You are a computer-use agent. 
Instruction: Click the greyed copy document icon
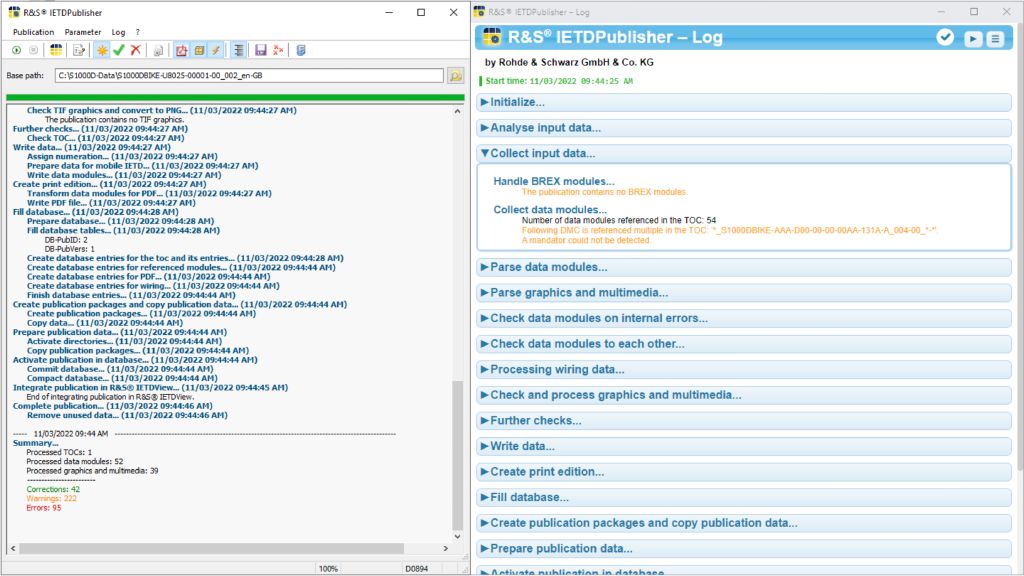pos(158,50)
